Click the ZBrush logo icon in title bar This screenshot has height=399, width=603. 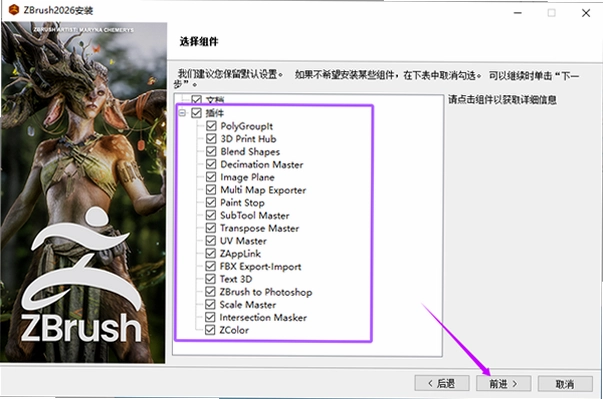coord(14,10)
